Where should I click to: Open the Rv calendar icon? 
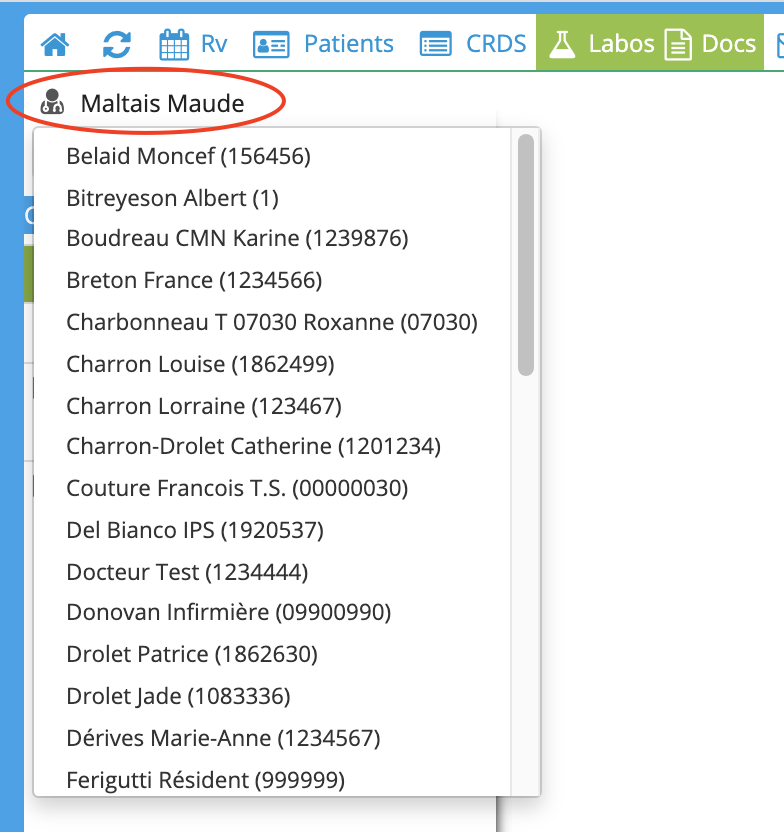click(174, 45)
